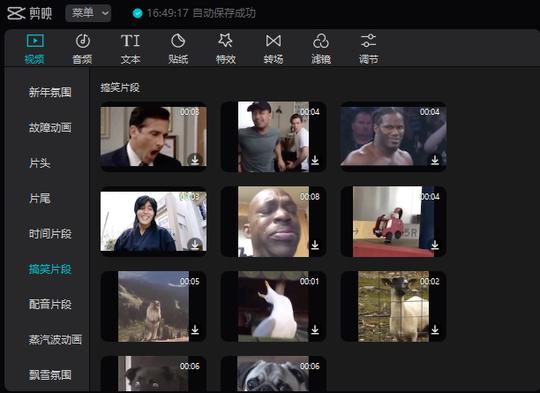Download the two men dancing clip
The image size is (540, 393).
(315, 160)
